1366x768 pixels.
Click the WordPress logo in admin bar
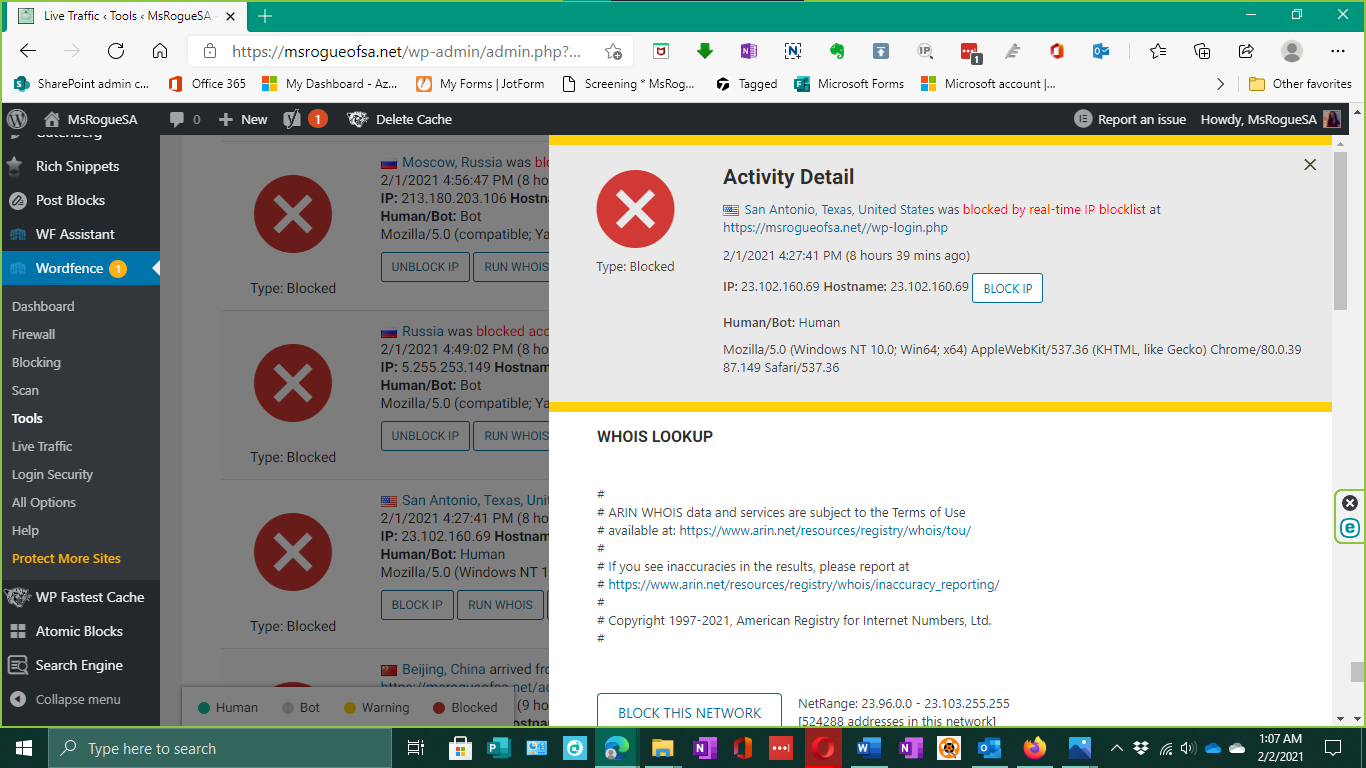click(17, 119)
